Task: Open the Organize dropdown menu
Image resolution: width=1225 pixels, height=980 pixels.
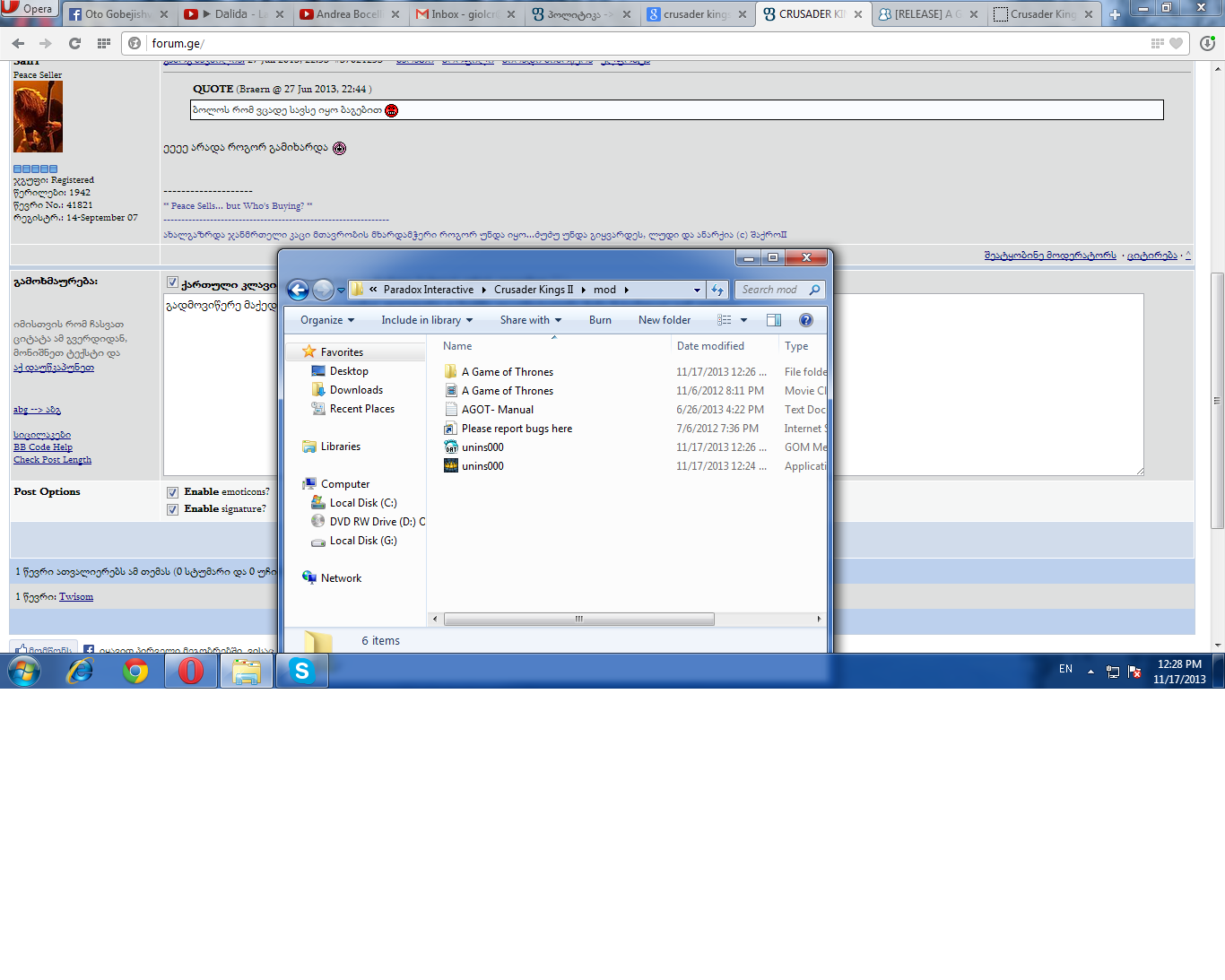Action: (x=327, y=320)
